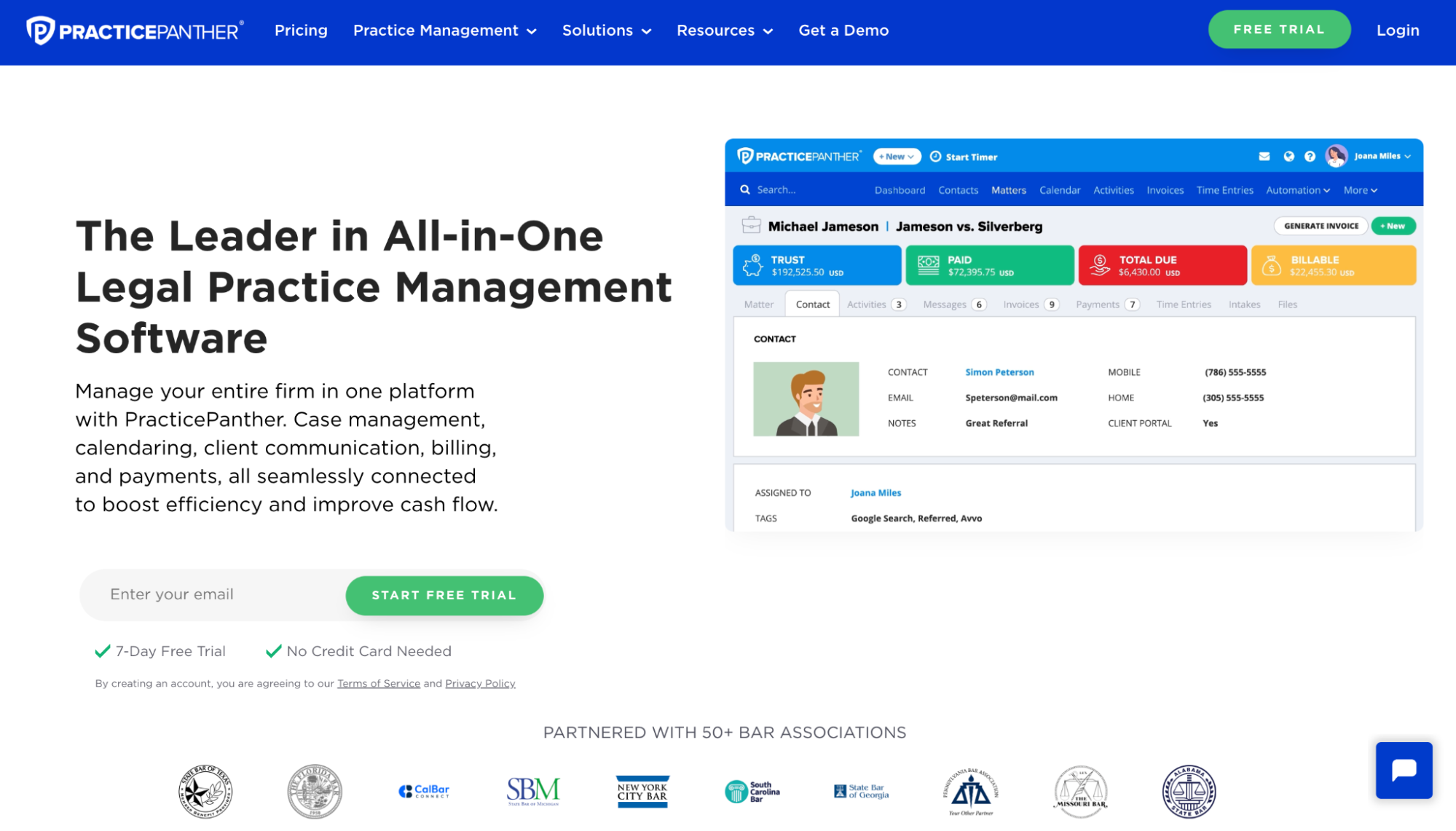This screenshot has width=1456, height=831.
Task: Click the SBM State Bar of Michigan logo
Action: (533, 791)
